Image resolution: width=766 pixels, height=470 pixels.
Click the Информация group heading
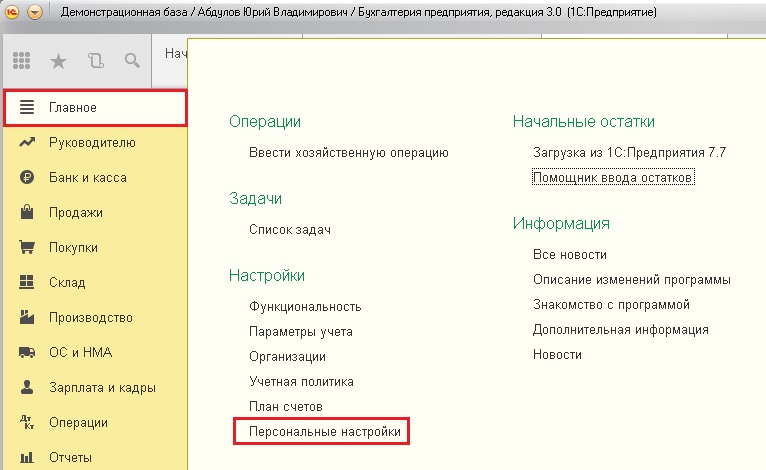coord(561,224)
